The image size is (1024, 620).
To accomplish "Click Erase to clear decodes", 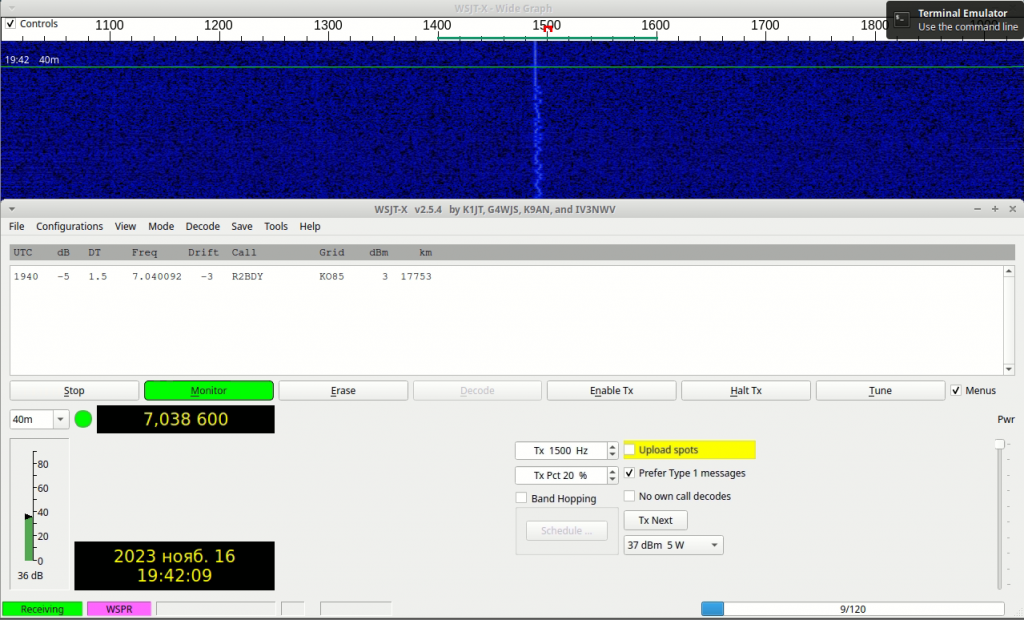I will pyautogui.click(x=344, y=391).
